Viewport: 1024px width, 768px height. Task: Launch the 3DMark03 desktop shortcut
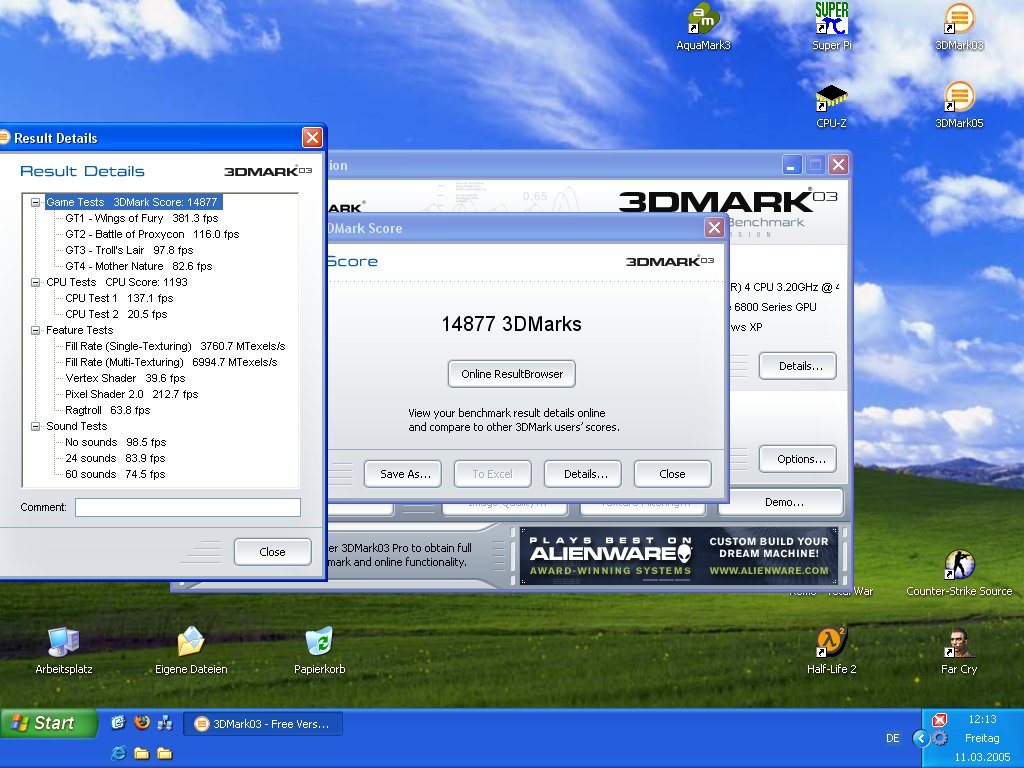point(959,27)
